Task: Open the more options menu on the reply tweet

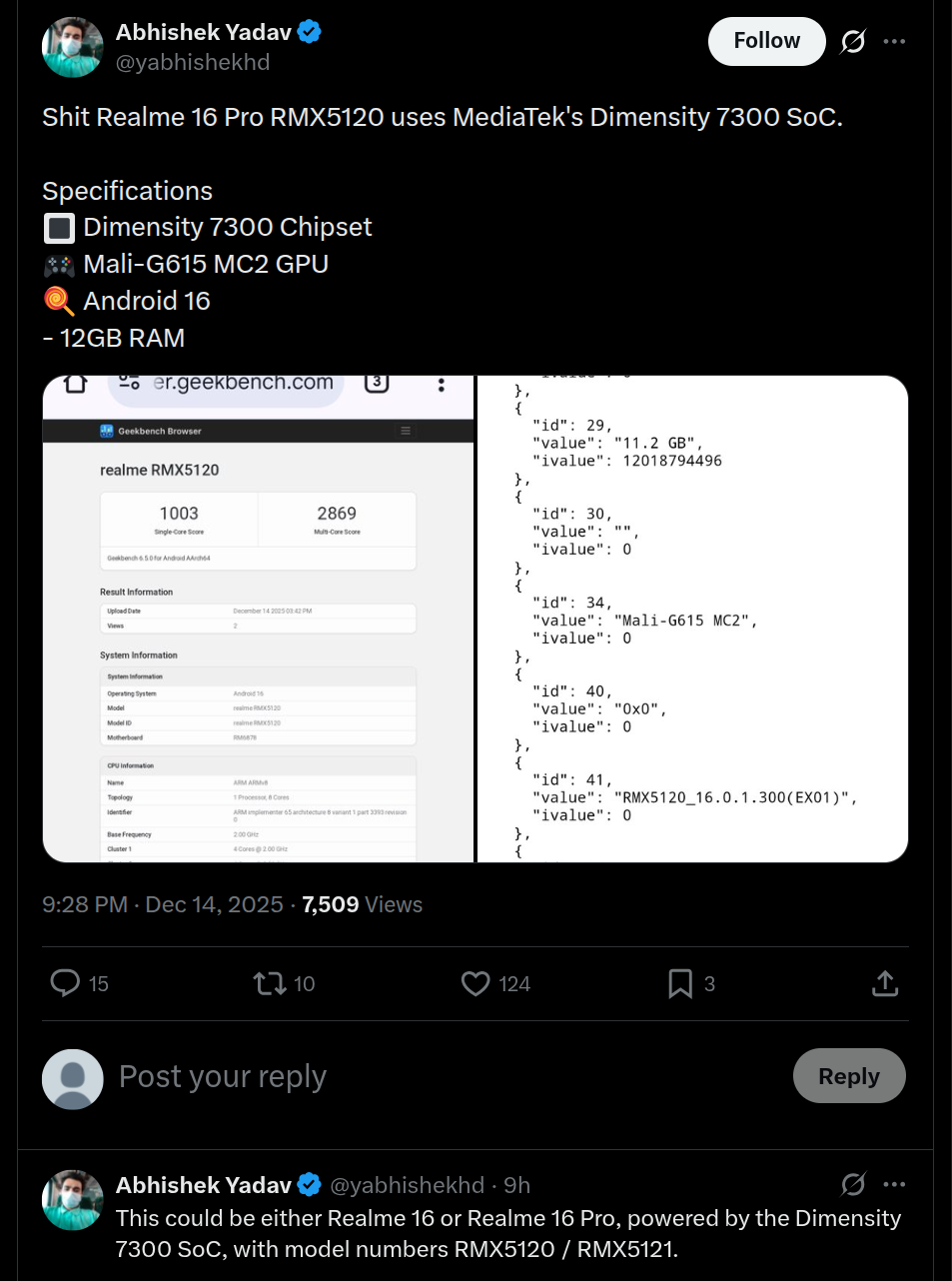Action: [894, 1184]
